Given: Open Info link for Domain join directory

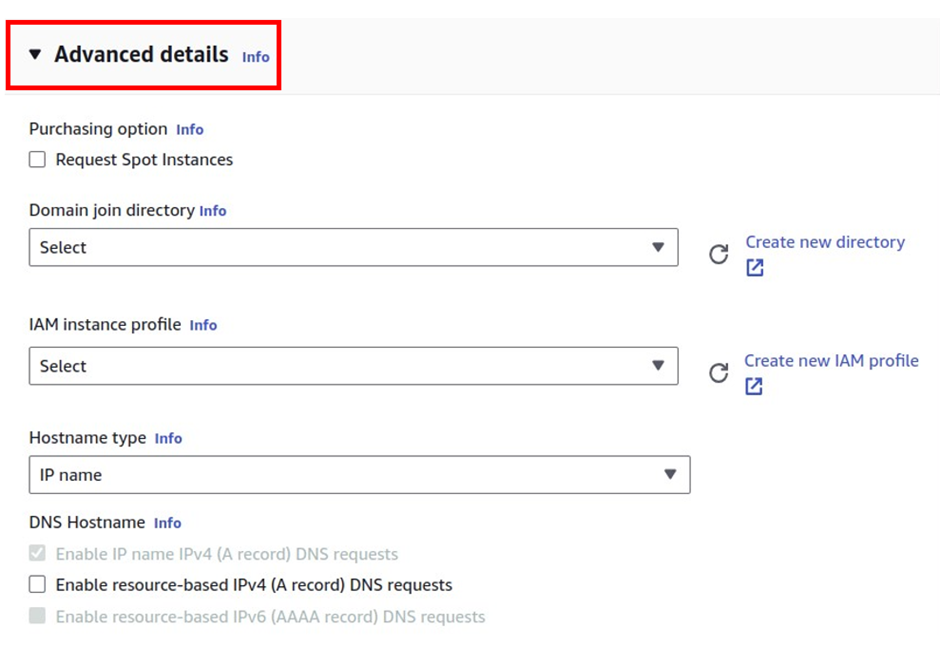Looking at the screenshot, I should (x=213, y=211).
